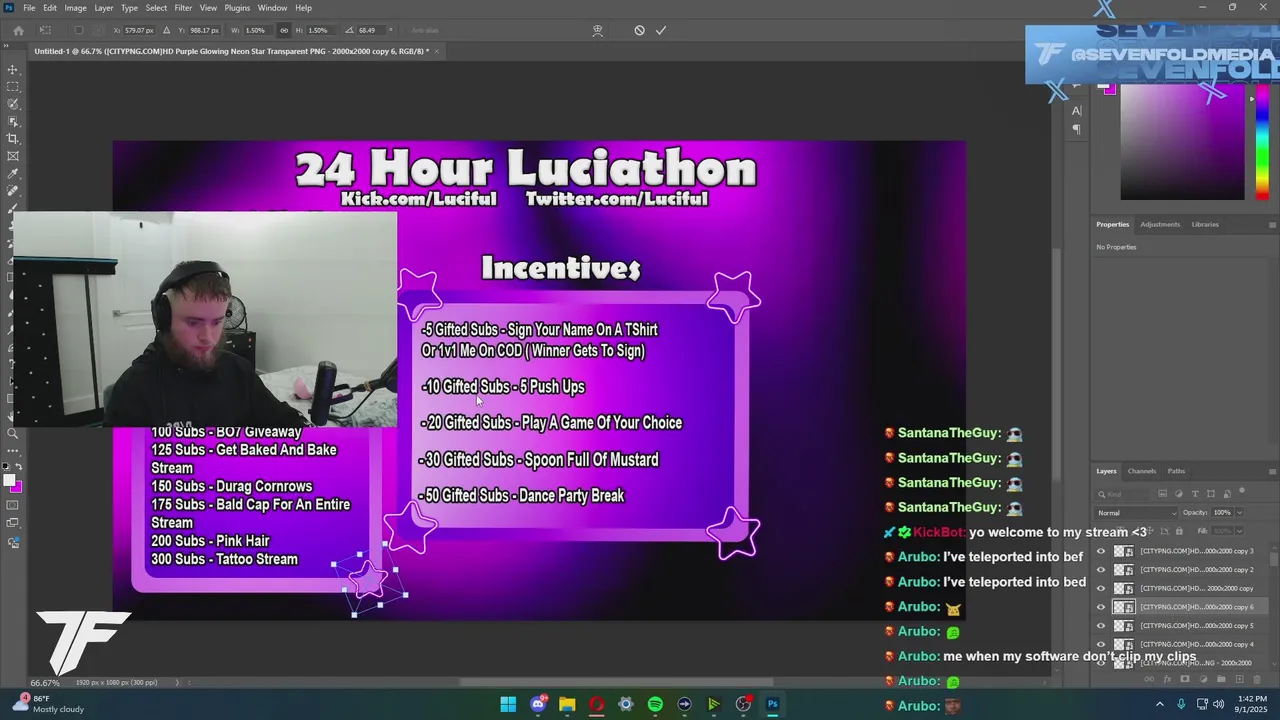1280x720 pixels.
Task: Select the Zoom tool in toolbar
Action: point(13,434)
